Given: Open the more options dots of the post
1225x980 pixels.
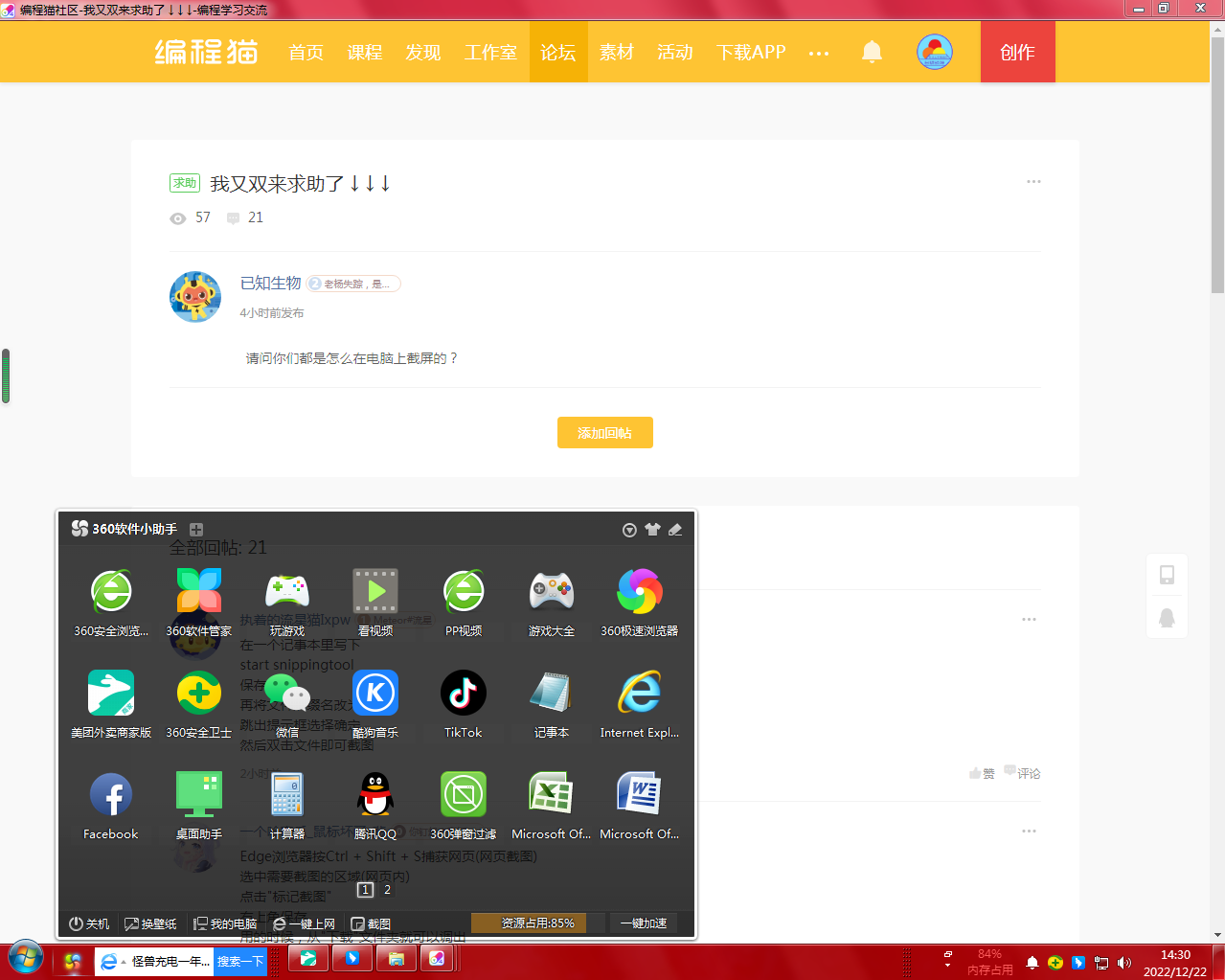Looking at the screenshot, I should [x=1033, y=181].
